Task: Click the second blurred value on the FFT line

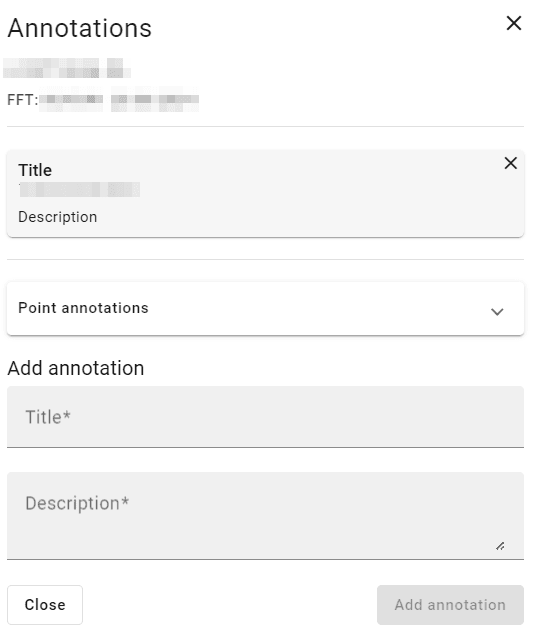Action: point(155,99)
